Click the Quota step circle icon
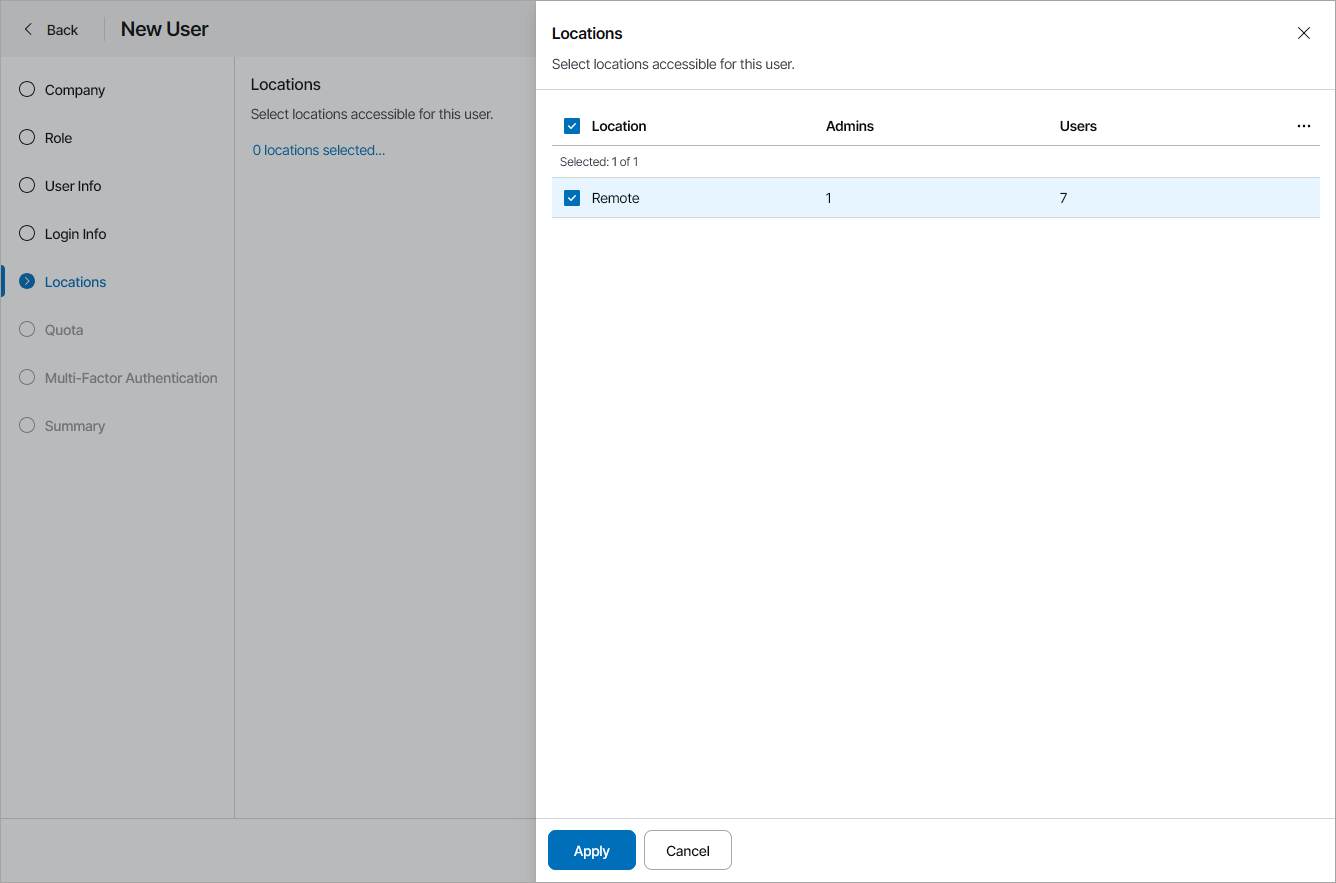 pyautogui.click(x=27, y=330)
